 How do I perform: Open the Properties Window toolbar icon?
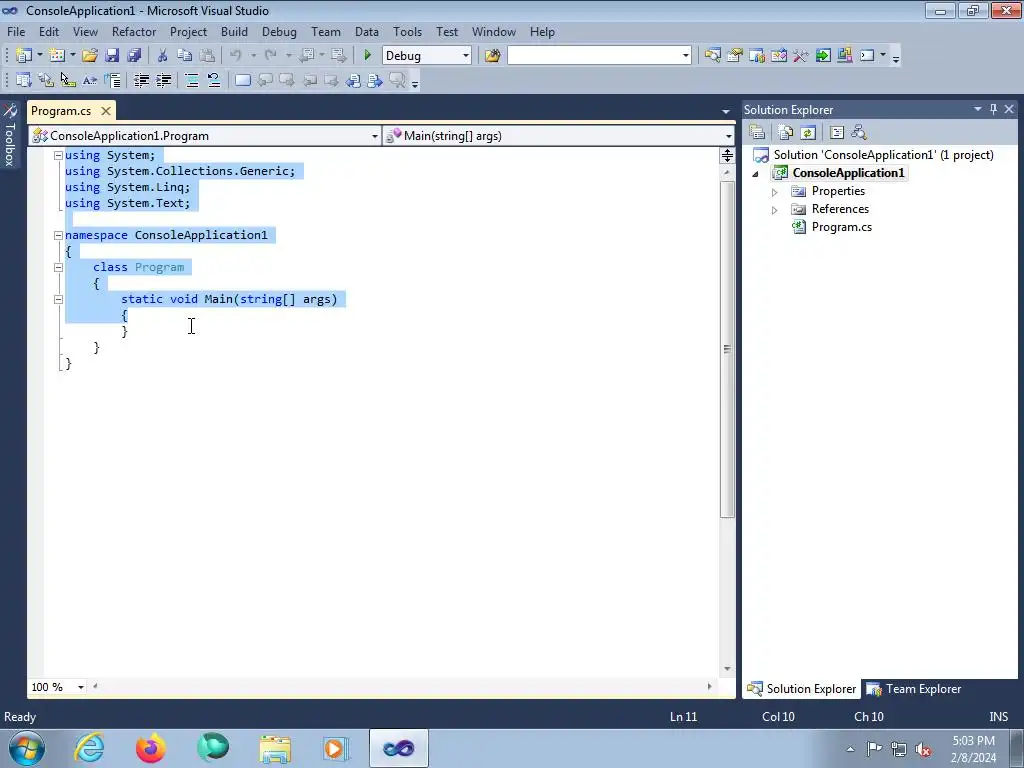pyautogui.click(x=735, y=56)
